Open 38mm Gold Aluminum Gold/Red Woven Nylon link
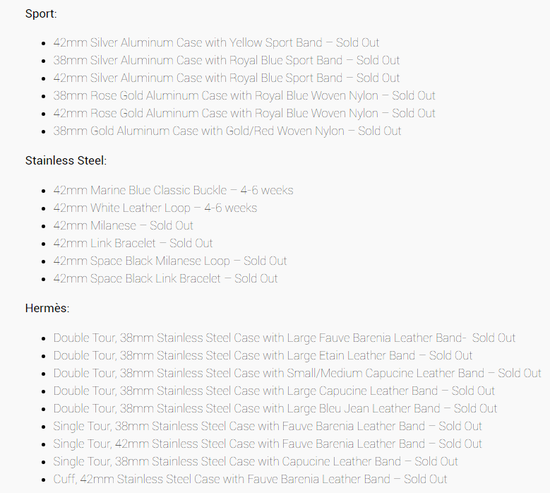The width and height of the screenshot is (550, 493). tap(227, 131)
